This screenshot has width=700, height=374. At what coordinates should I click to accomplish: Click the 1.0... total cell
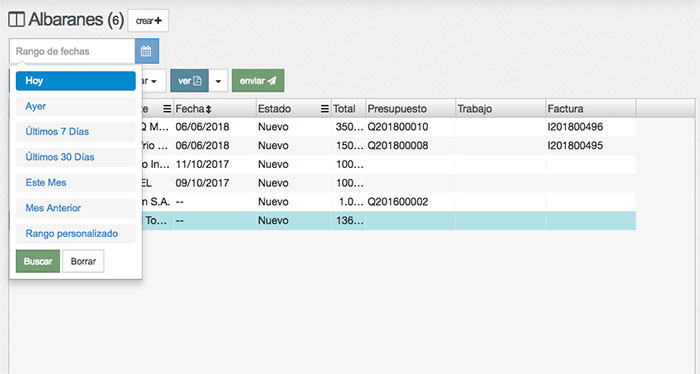tap(349, 202)
